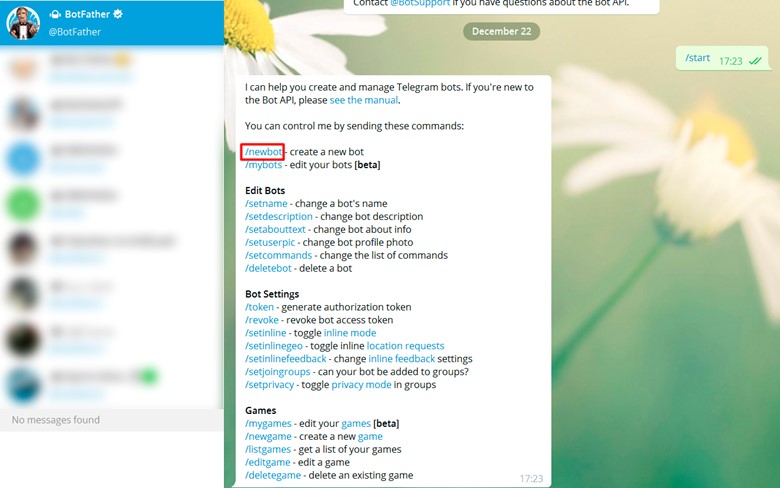Image resolution: width=780 pixels, height=488 pixels.
Task: Select the /newgame command link
Action: tap(268, 436)
